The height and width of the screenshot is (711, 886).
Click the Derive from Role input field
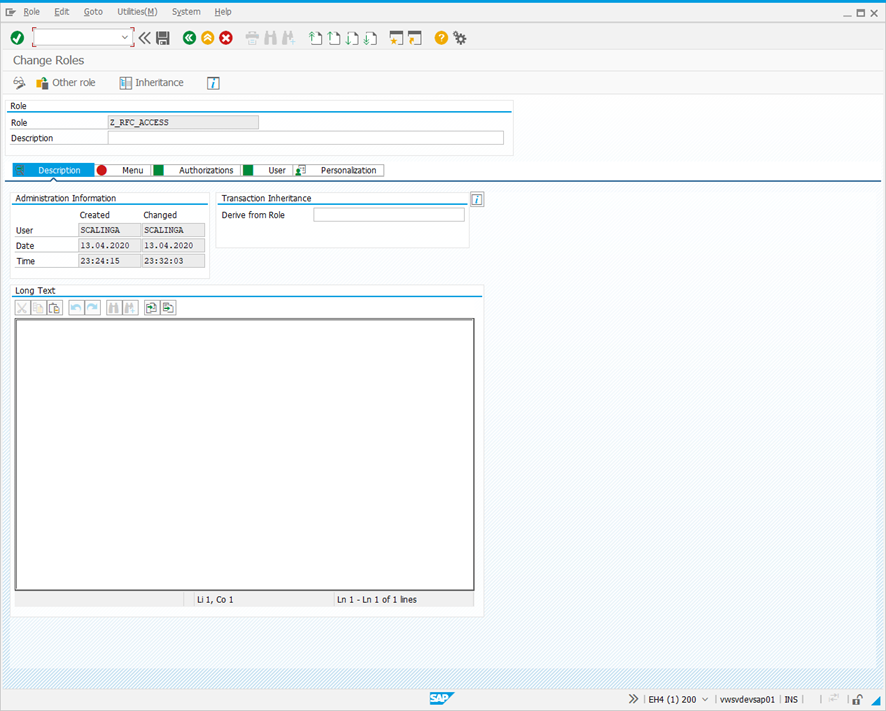tap(388, 215)
